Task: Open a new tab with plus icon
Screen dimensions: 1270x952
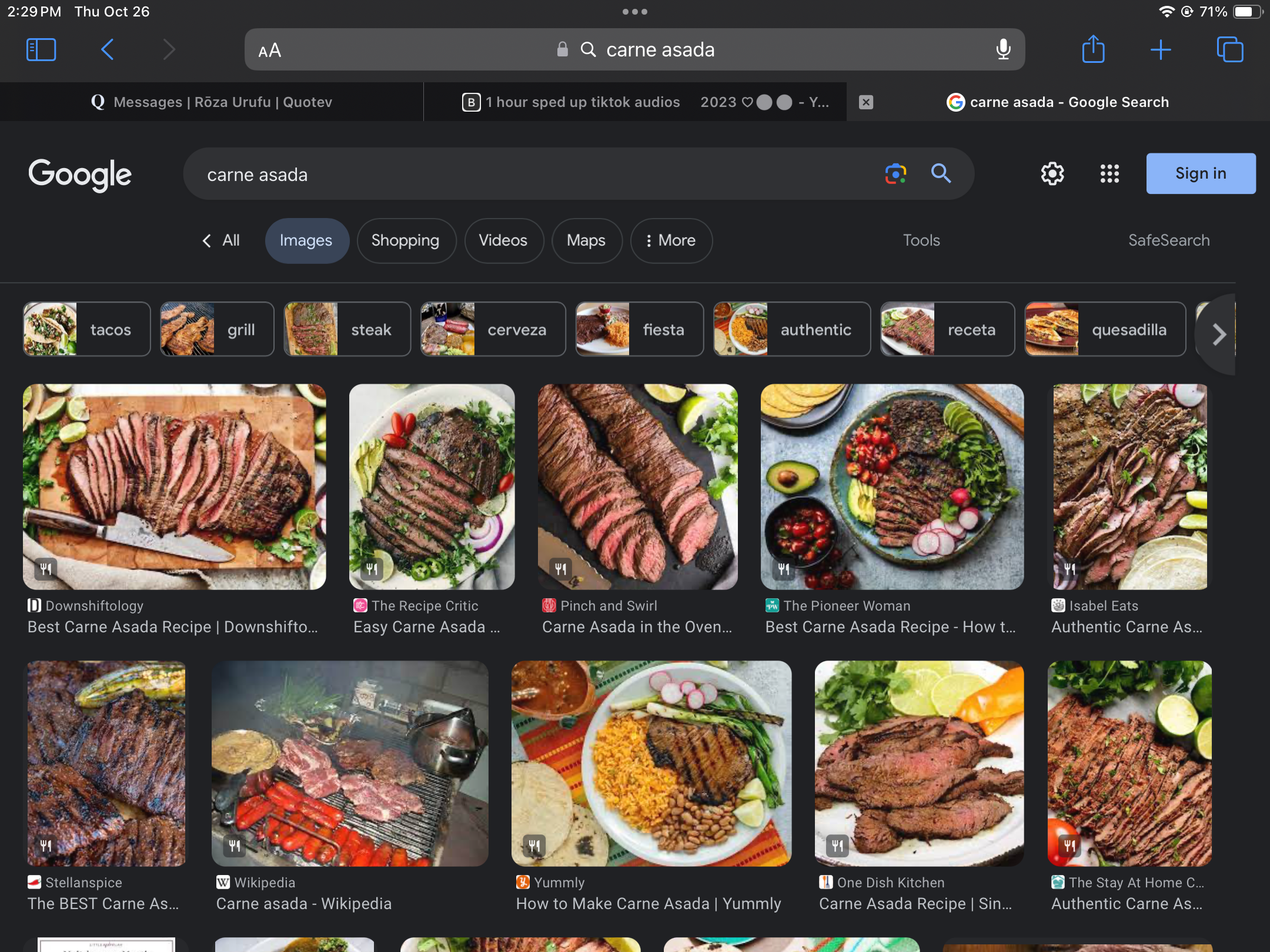Action: point(1161,50)
